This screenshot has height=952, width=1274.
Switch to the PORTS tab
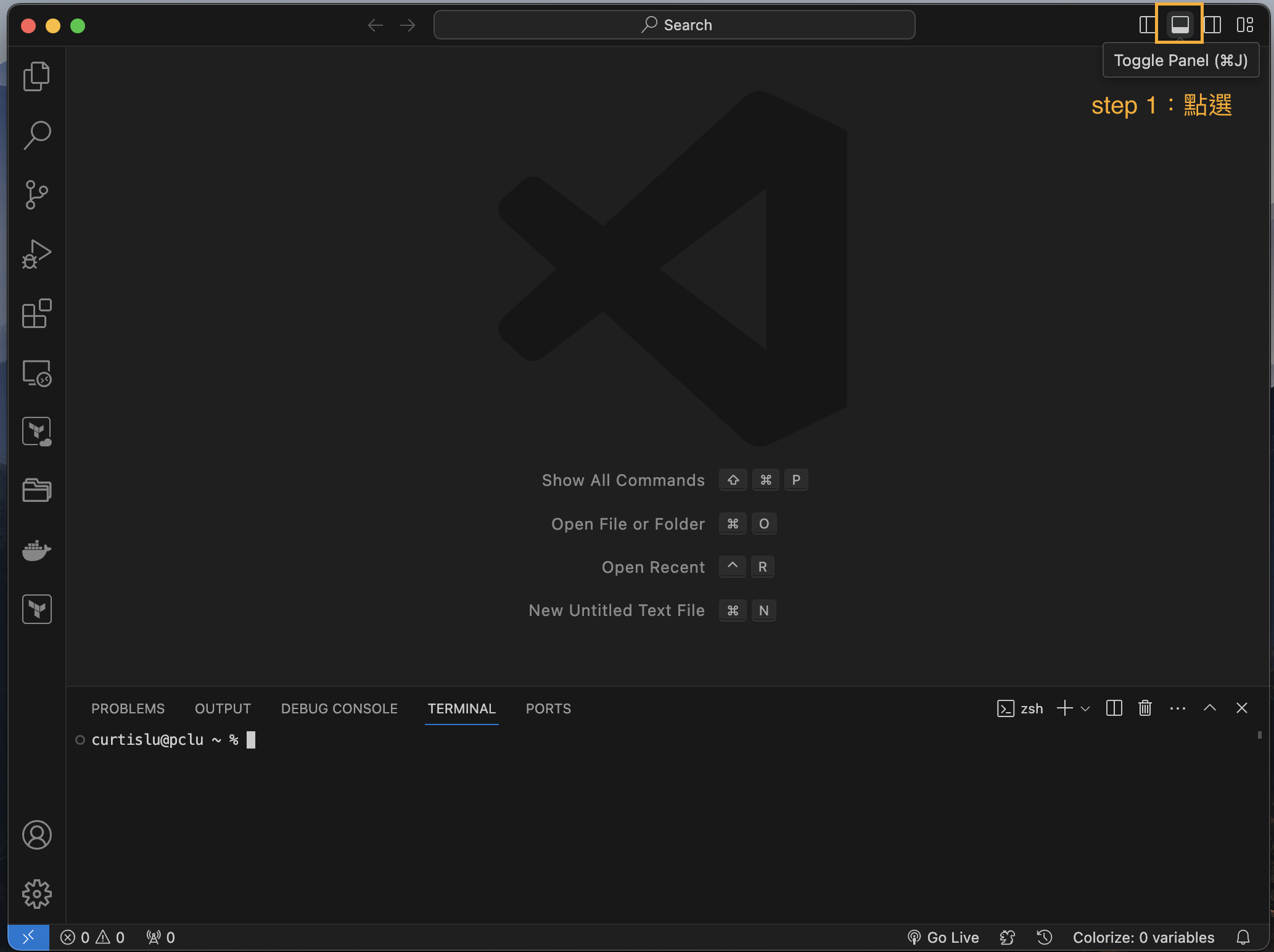coord(548,708)
